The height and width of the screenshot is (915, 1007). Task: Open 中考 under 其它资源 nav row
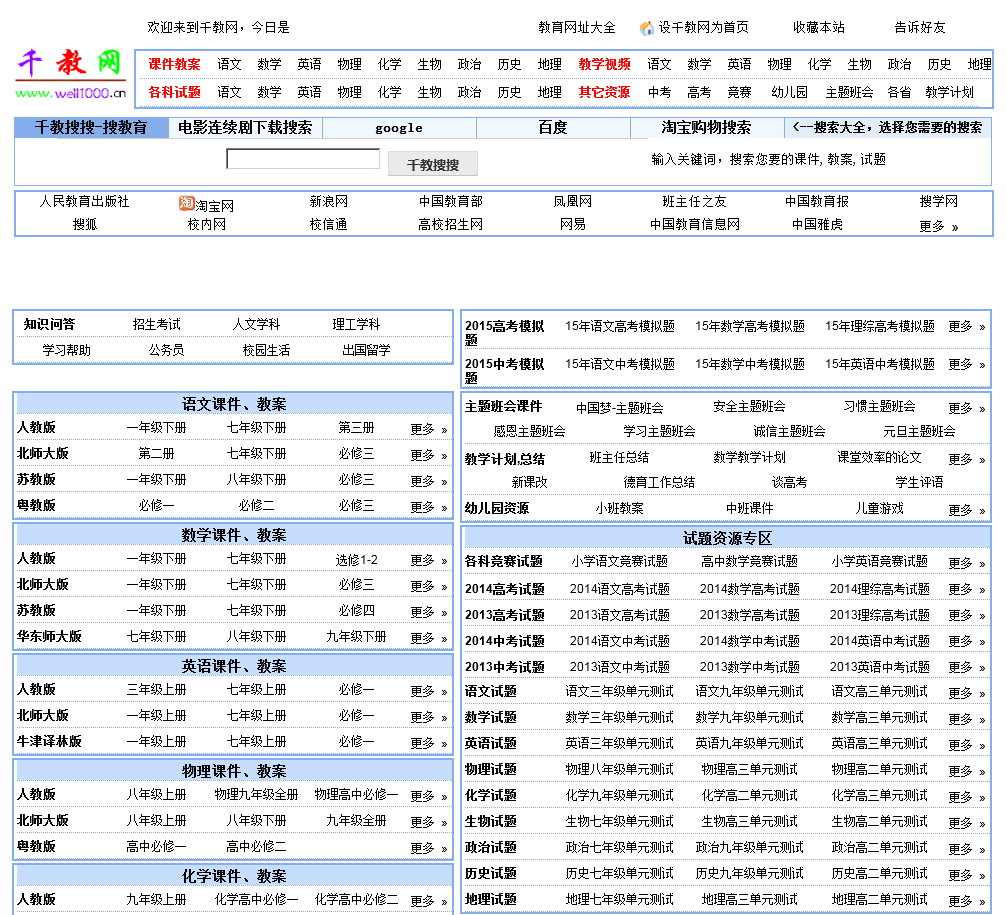pyautogui.click(x=660, y=92)
